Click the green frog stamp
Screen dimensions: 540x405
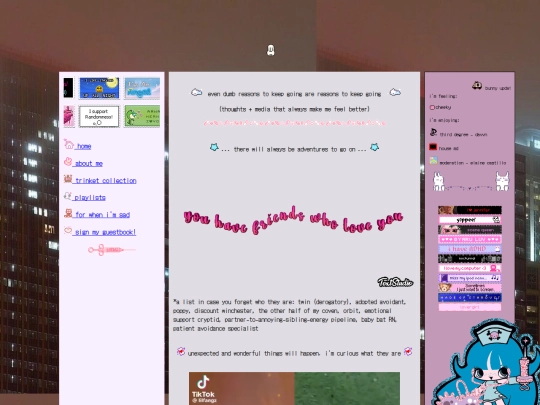[142, 116]
